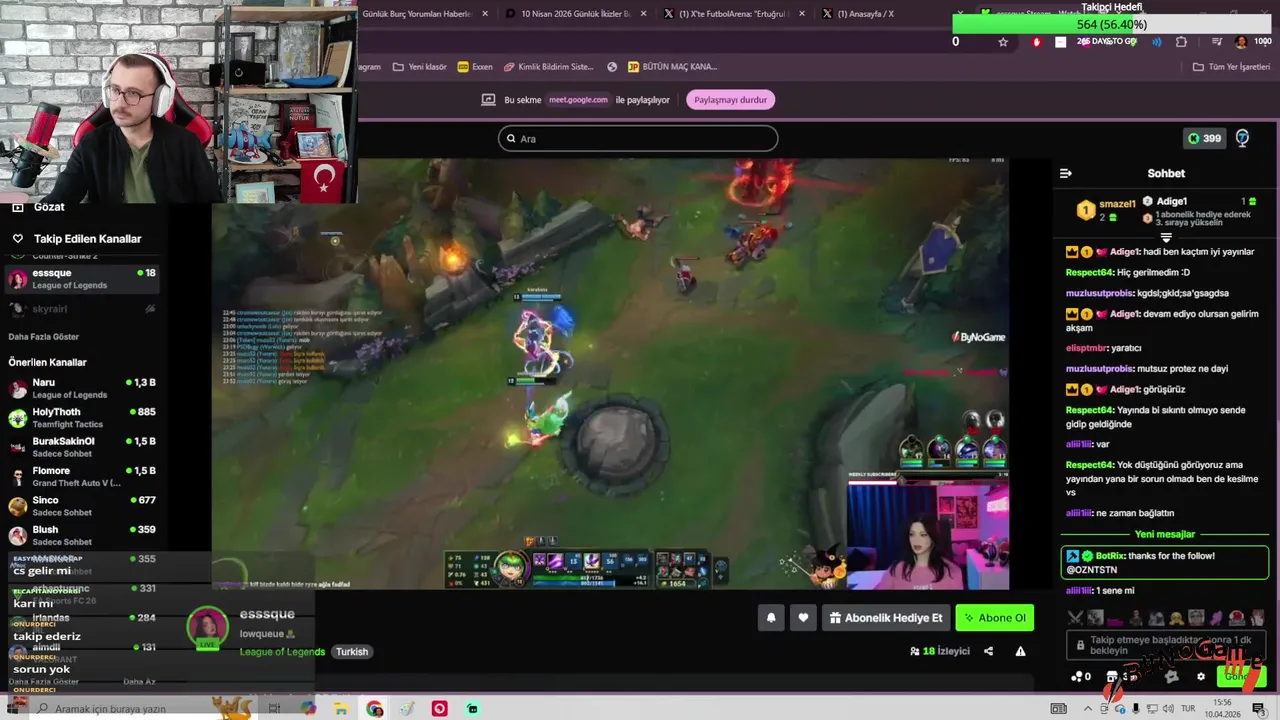Viewport: 1280px width, 720px height.
Task: Expand the gift leaderboard chevron
Action: [1166, 237]
